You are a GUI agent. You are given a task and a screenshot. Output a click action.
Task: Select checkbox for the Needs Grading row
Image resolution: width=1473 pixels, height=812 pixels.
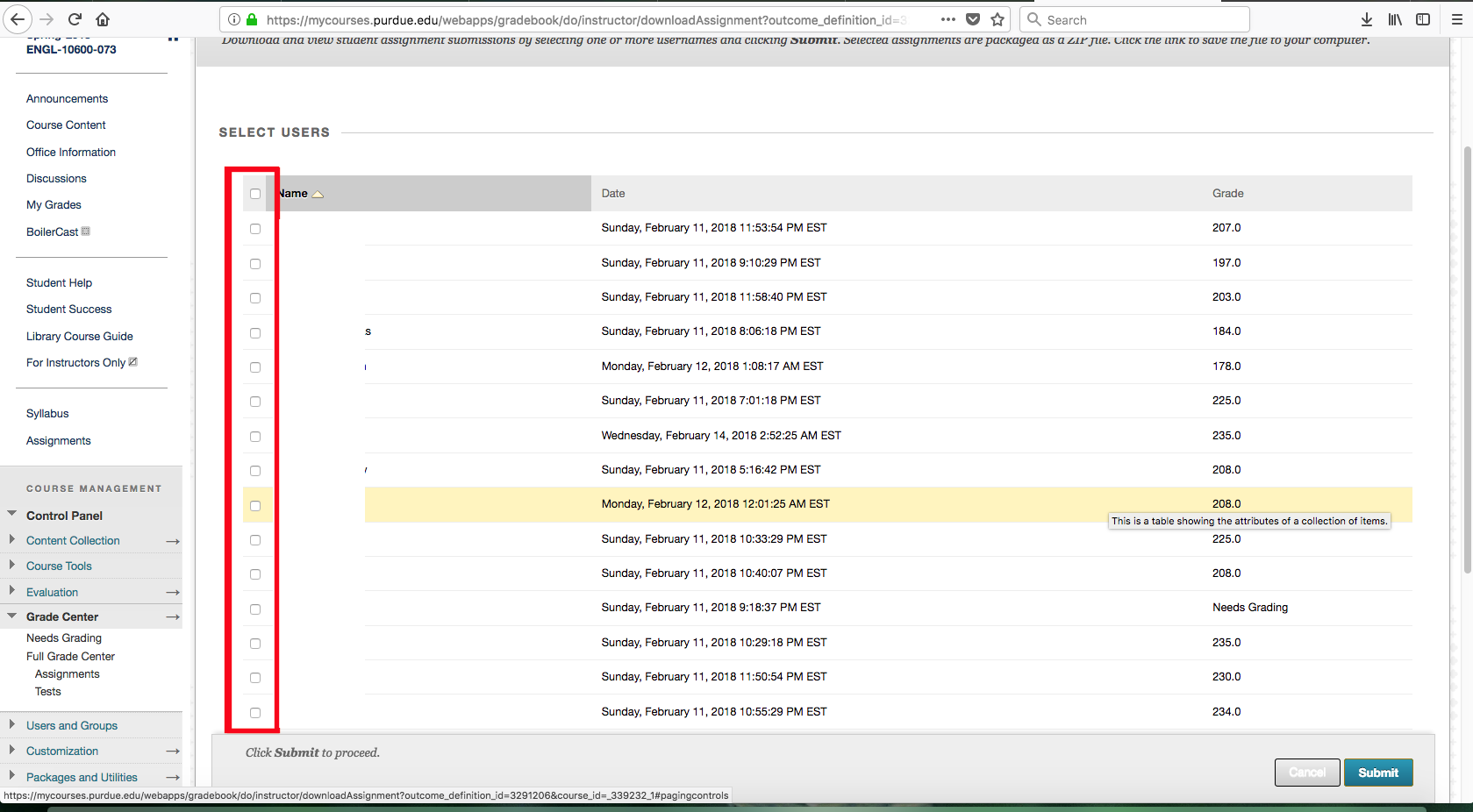(255, 609)
